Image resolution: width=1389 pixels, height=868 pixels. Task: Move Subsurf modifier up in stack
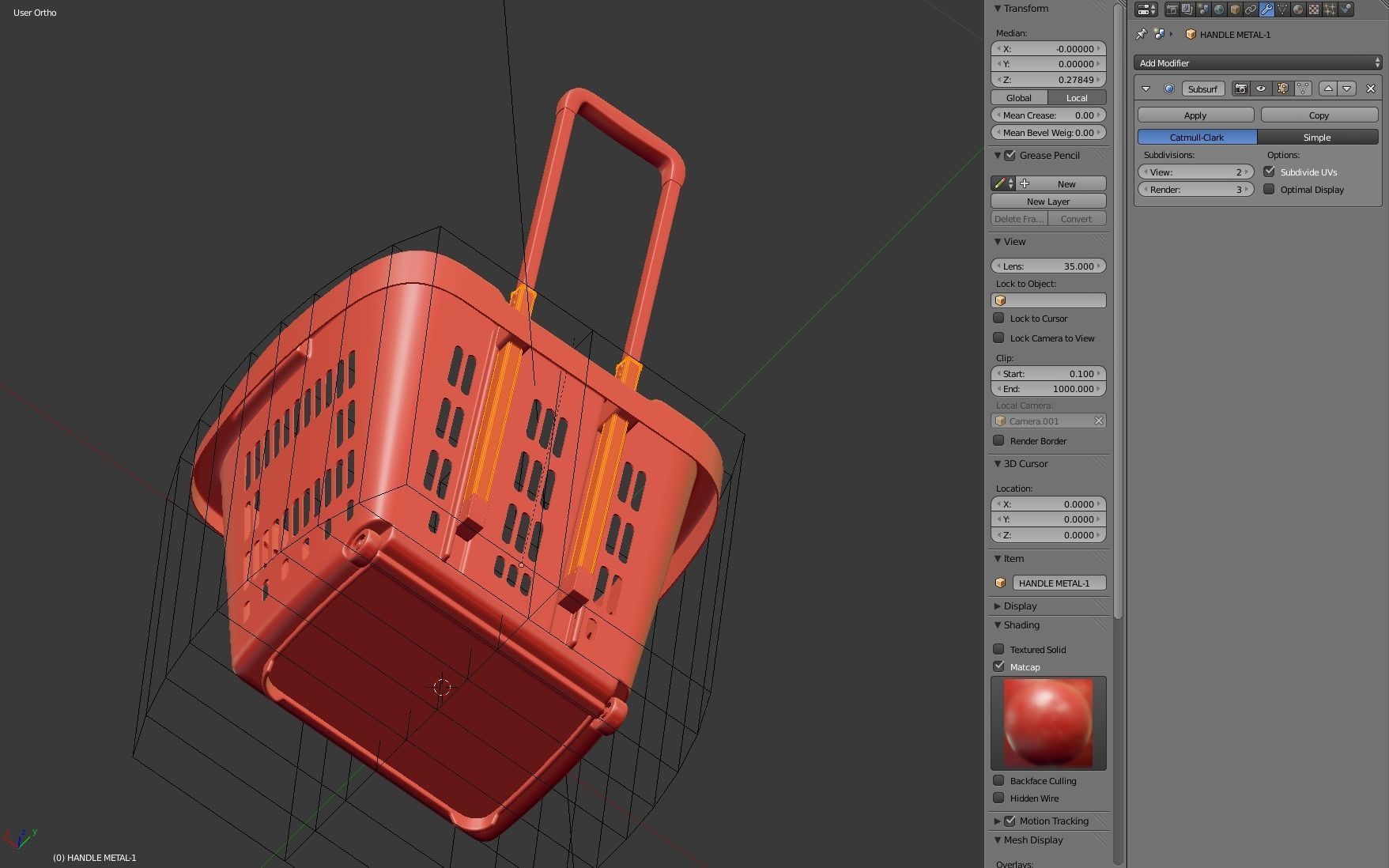pos(1328,89)
